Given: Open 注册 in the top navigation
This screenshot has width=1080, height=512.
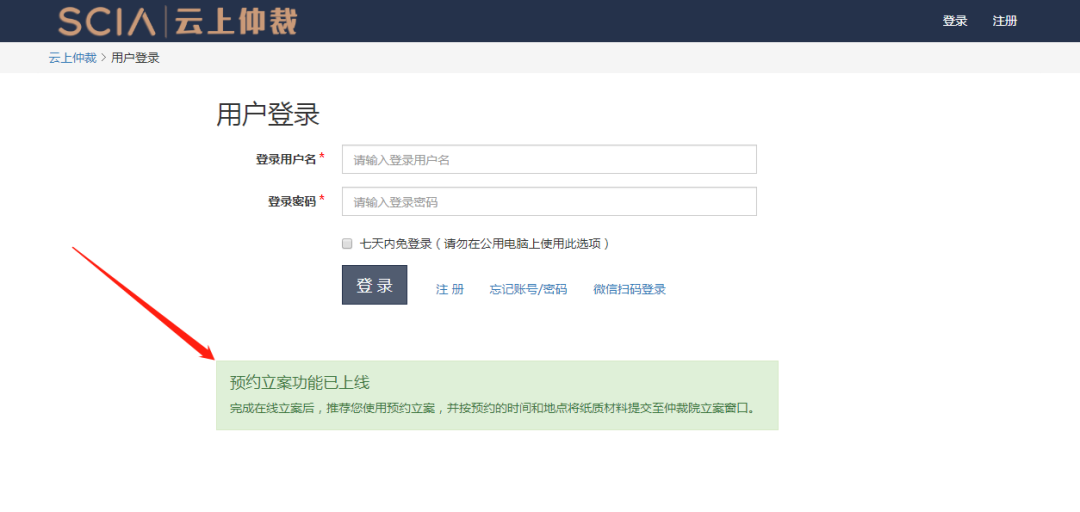Looking at the screenshot, I should click(1004, 21).
